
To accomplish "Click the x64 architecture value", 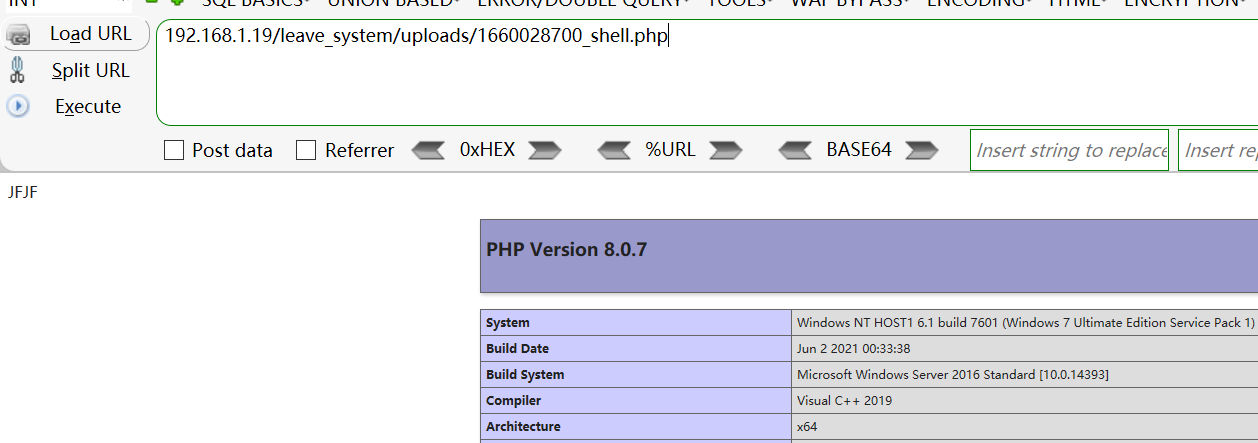I will [x=806, y=426].
